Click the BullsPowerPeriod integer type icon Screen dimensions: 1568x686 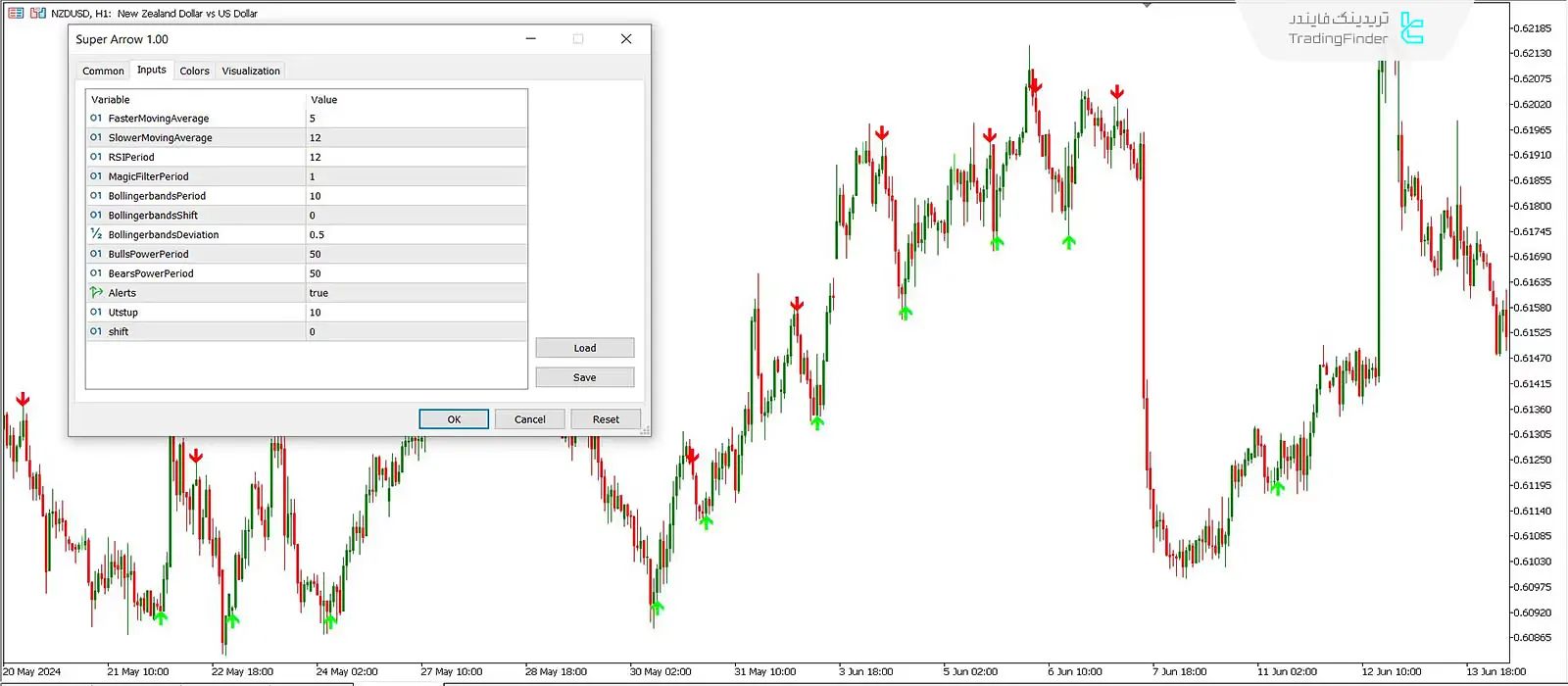click(x=96, y=254)
